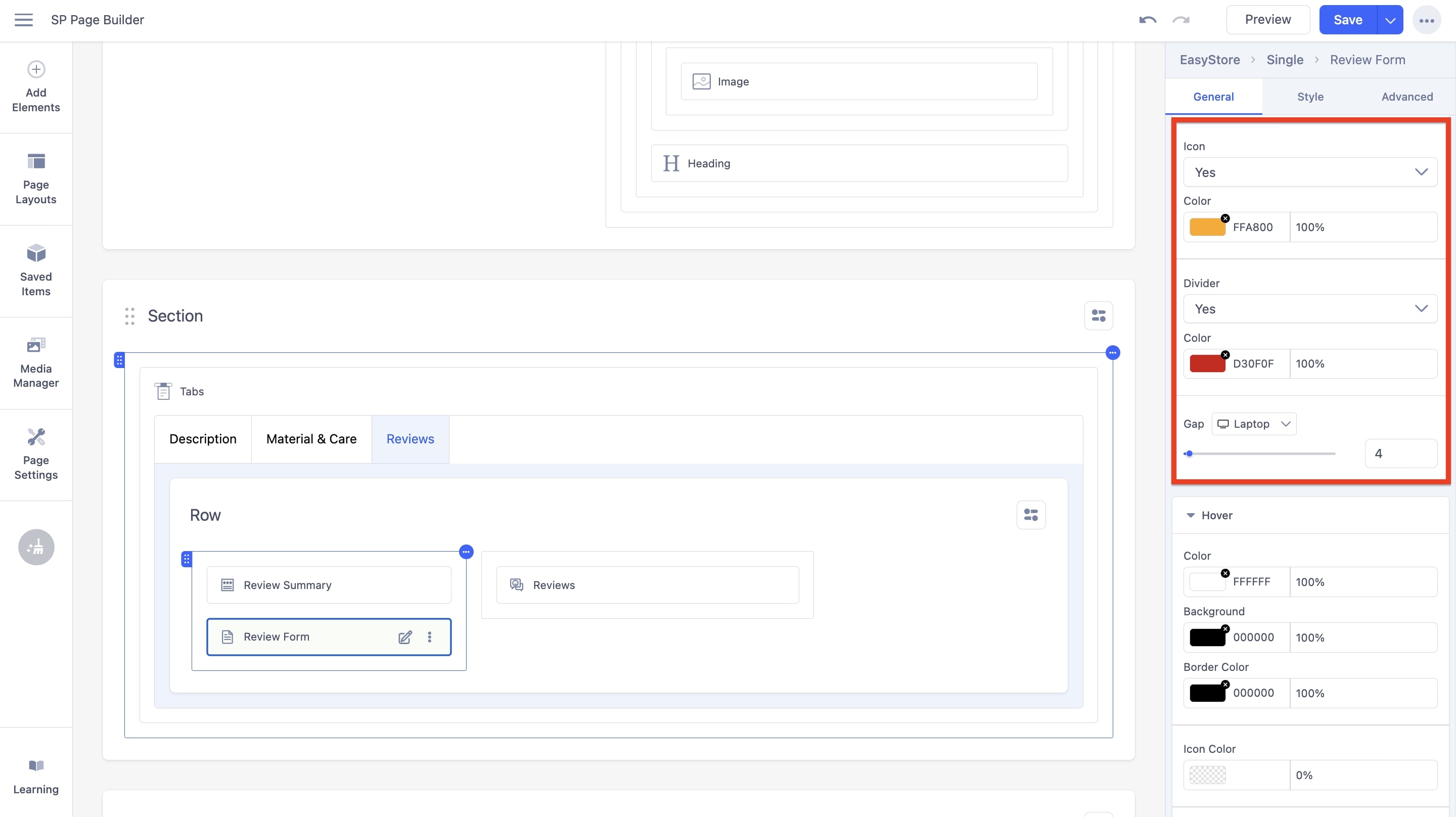
Task: Edit Review Form using the pencil icon
Action: tap(404, 637)
